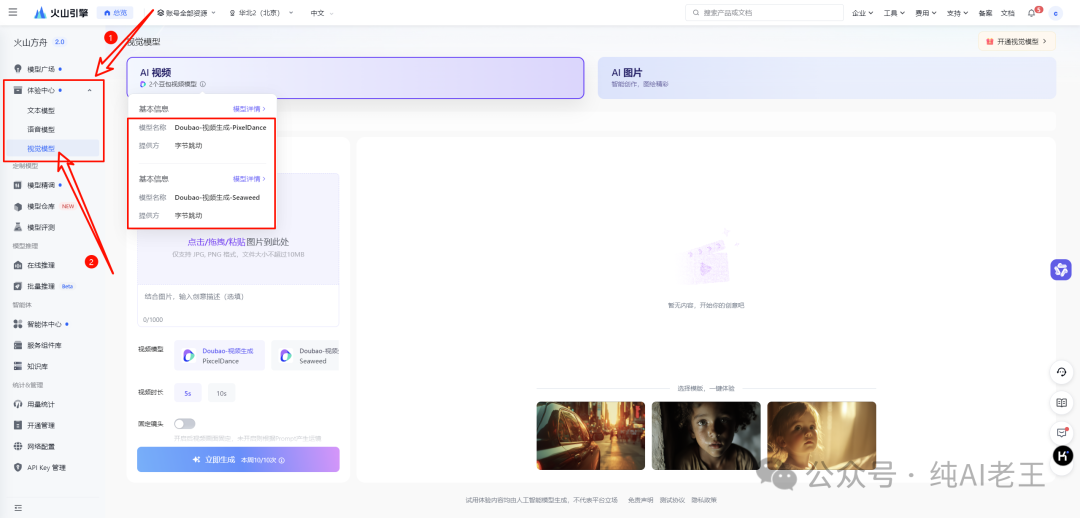Open the 隐私政策 footer link
Screen dimensions: 1080x518
(x=704, y=500)
